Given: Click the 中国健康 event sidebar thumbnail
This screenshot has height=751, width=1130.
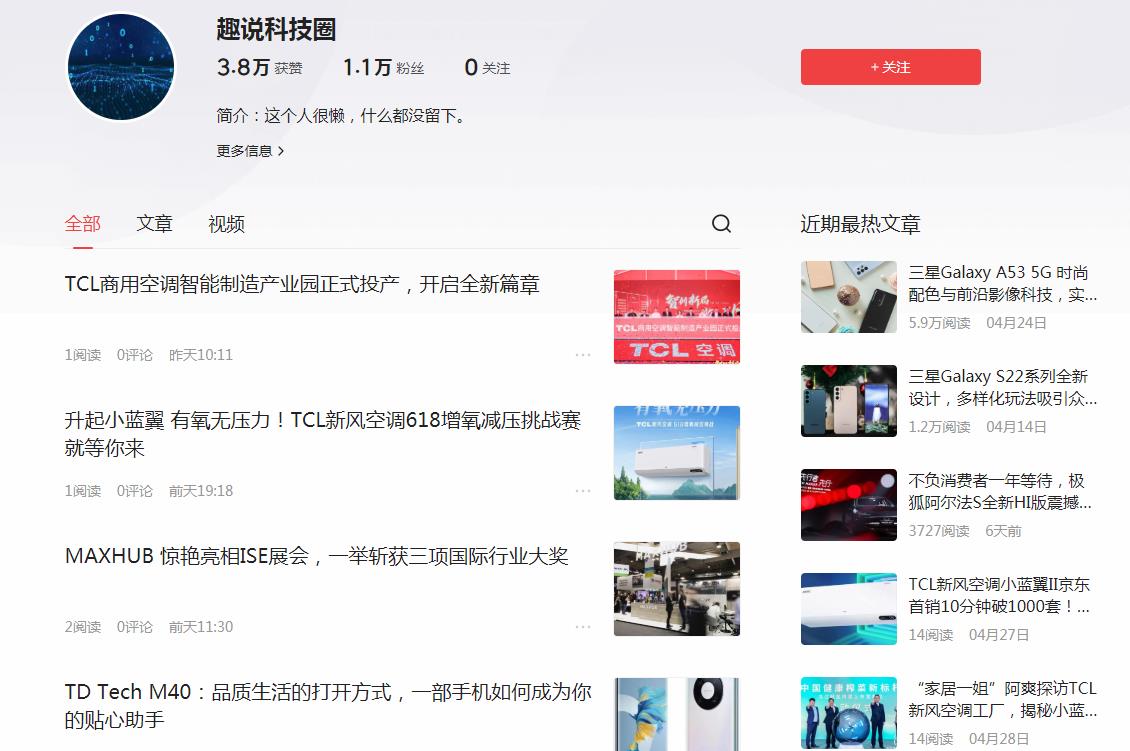Looking at the screenshot, I should [x=849, y=713].
